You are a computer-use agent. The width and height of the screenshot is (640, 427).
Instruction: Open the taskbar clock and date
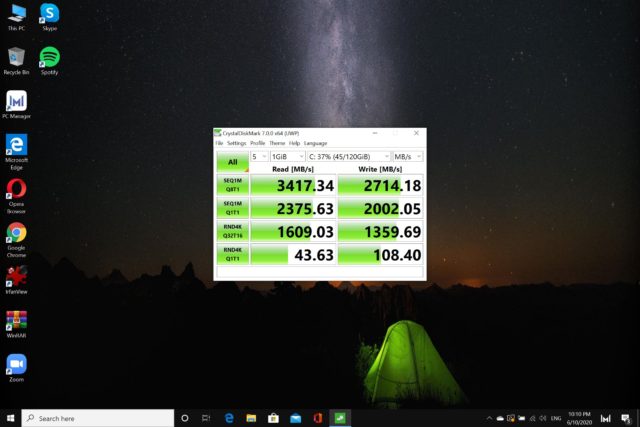coord(579,418)
